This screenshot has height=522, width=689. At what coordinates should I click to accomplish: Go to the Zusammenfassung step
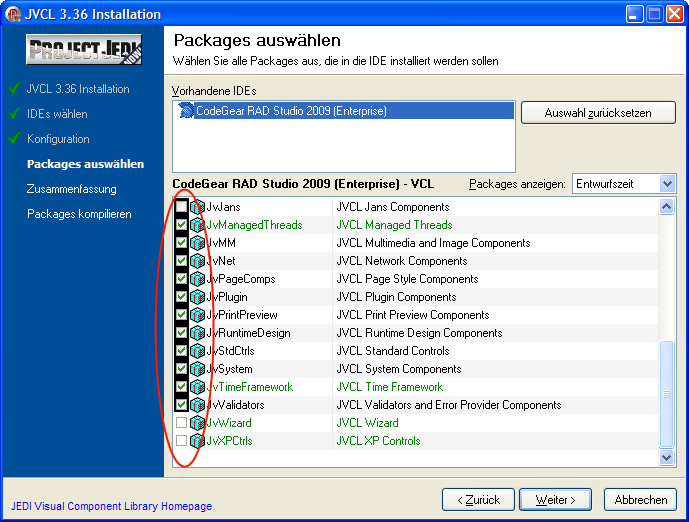pyautogui.click(x=72, y=189)
